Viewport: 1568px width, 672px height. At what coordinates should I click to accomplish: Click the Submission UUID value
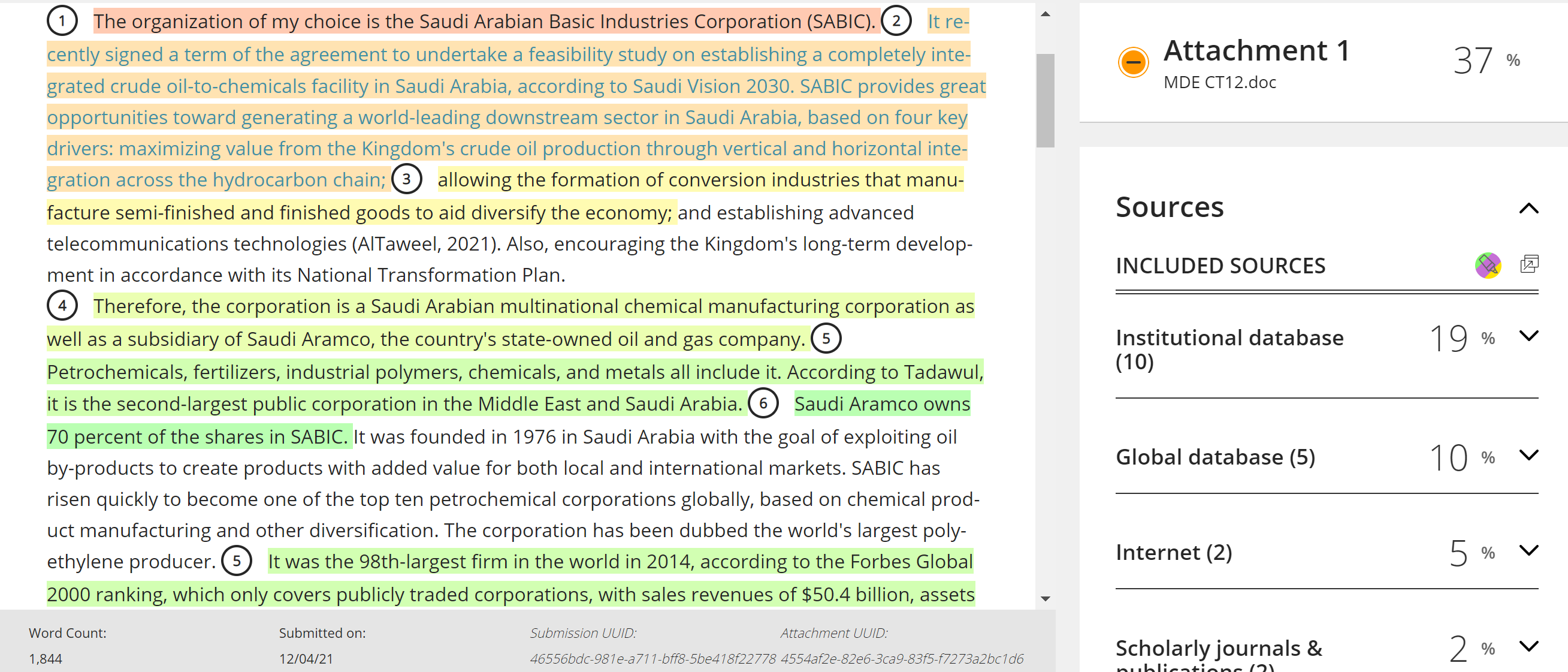coord(652,658)
